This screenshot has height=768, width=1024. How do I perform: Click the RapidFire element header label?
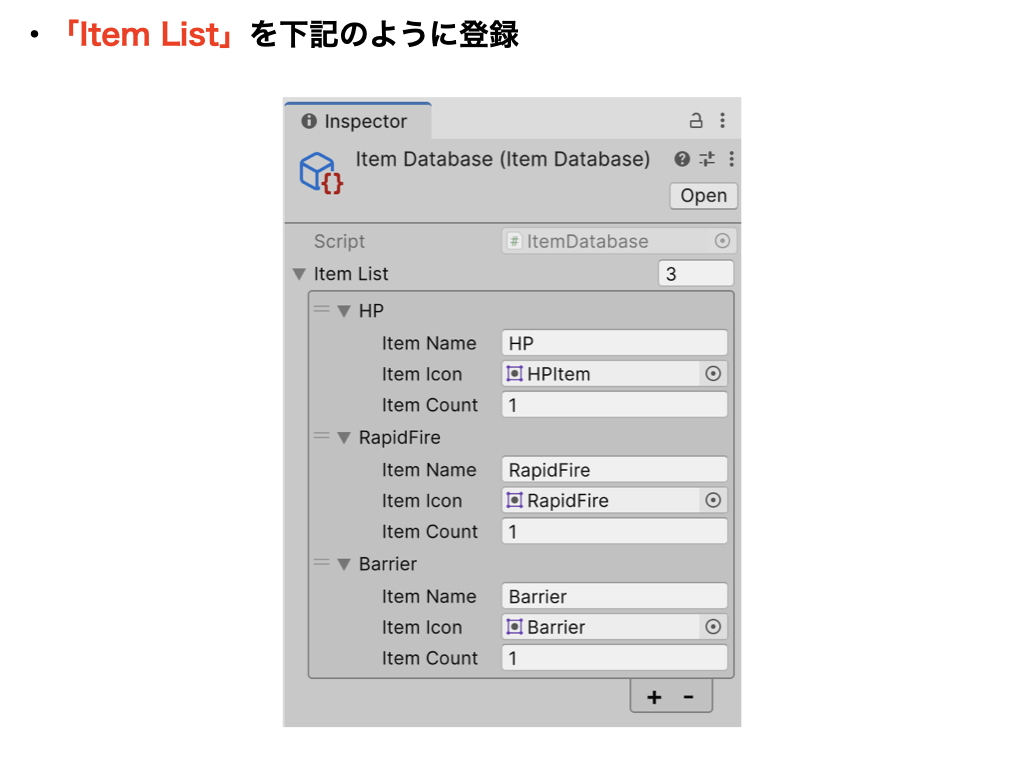coord(400,438)
